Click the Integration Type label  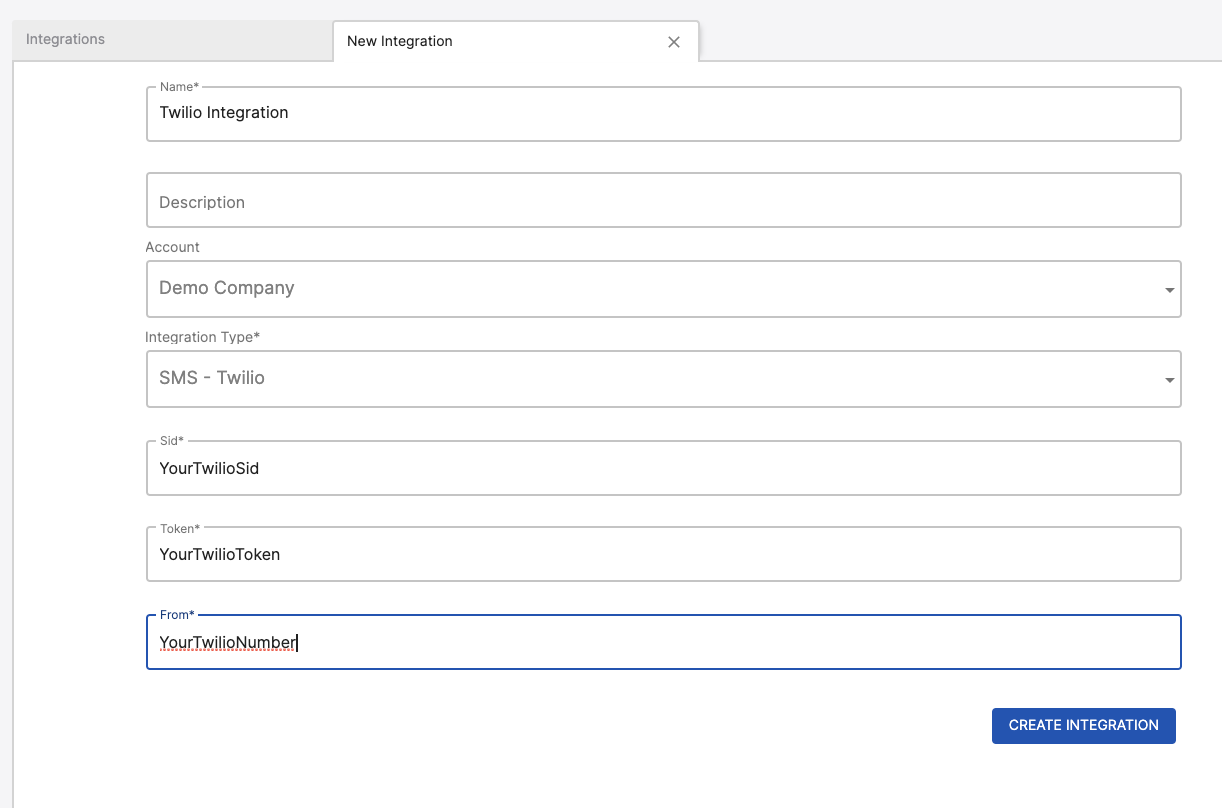click(x=203, y=337)
